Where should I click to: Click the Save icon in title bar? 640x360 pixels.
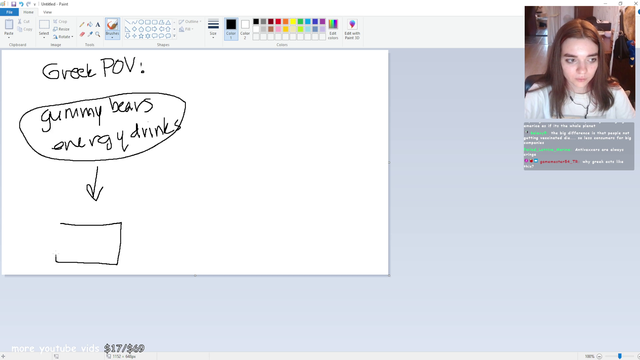(13, 4)
